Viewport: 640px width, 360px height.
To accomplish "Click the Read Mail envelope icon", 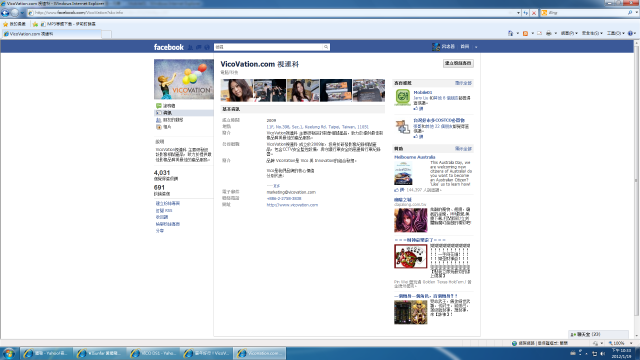I will 540,33.
